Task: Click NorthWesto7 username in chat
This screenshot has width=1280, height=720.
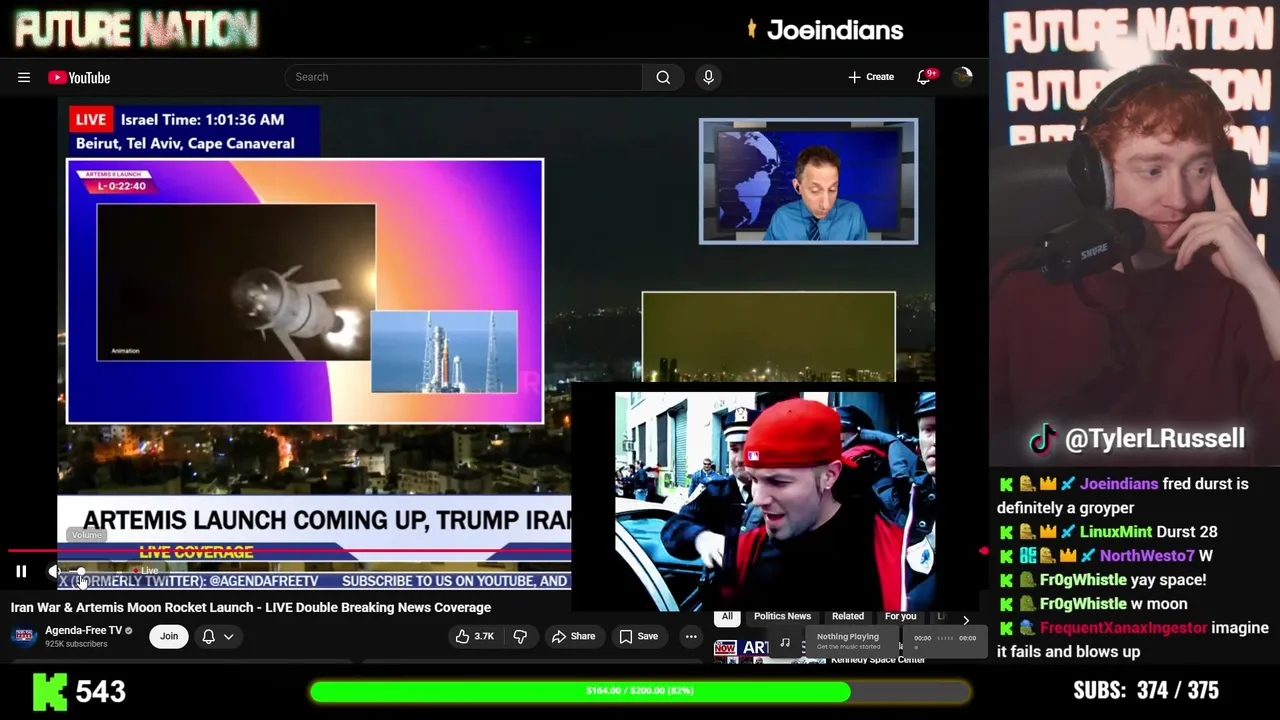Action: [1147, 556]
